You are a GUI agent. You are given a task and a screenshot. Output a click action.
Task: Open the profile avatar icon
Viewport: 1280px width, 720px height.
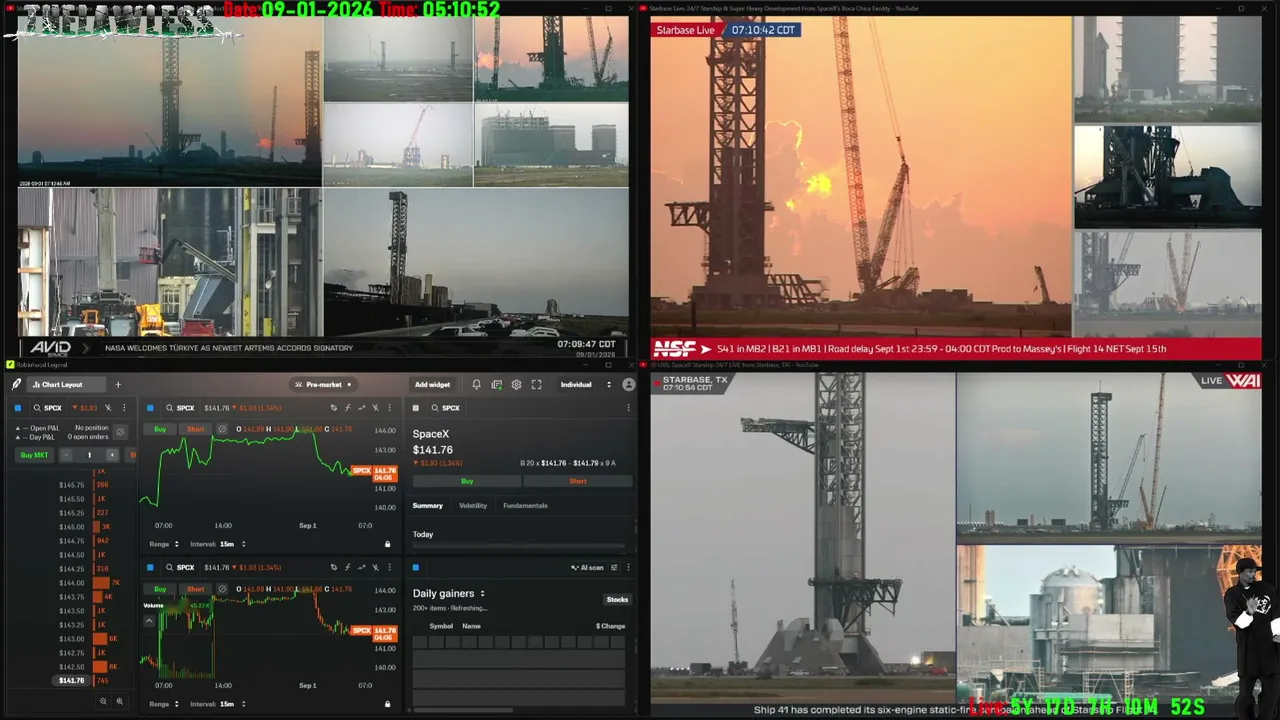pos(628,384)
